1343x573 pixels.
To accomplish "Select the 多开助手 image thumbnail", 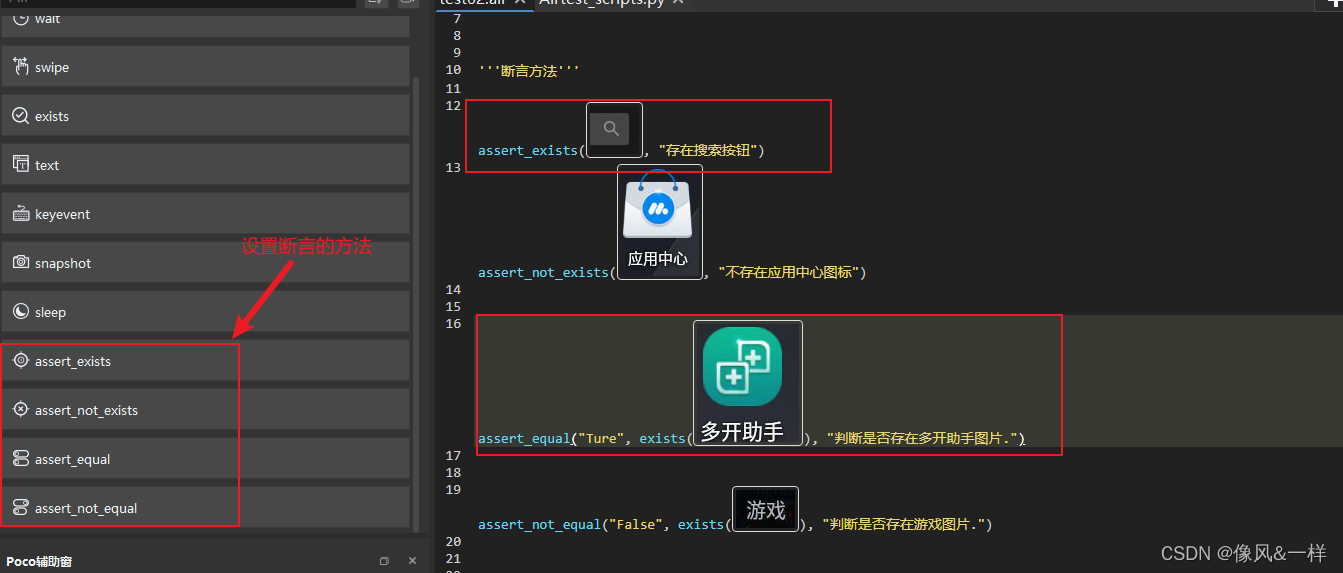I will click(x=748, y=383).
